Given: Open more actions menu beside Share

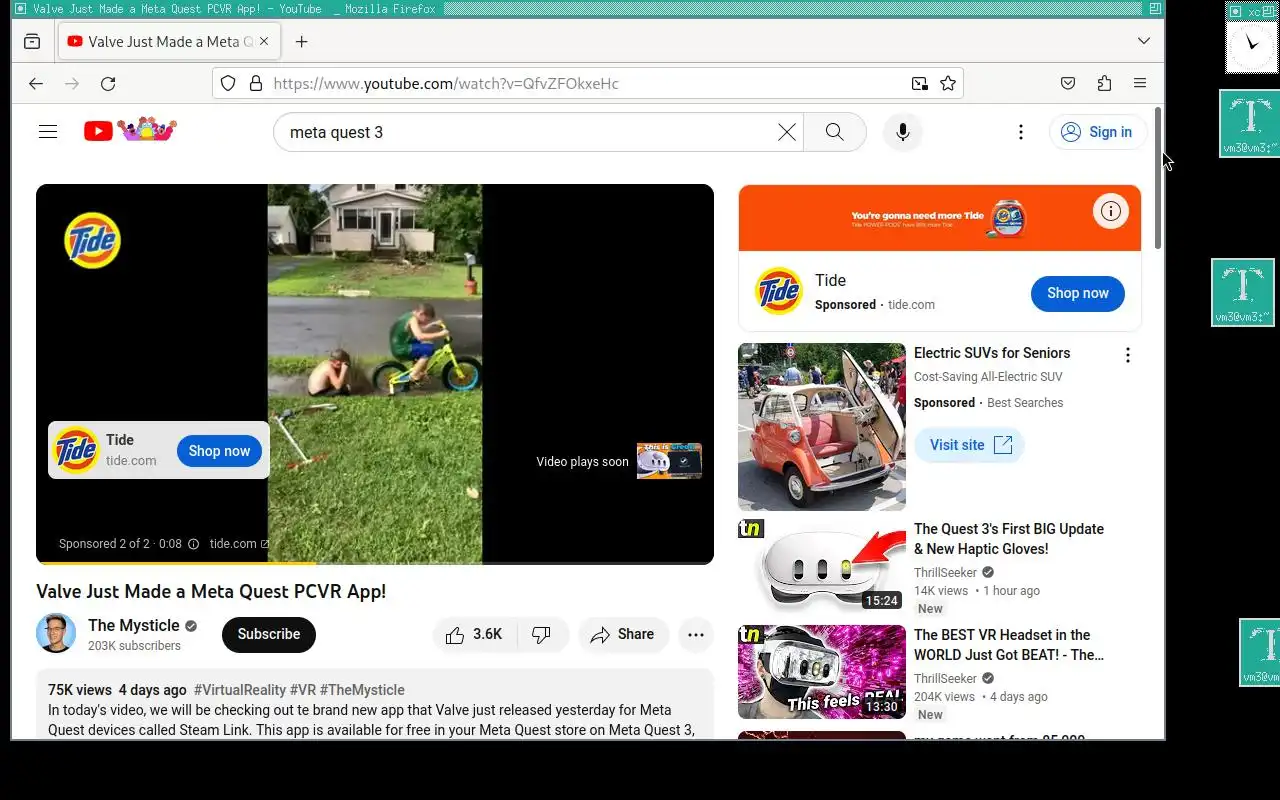Looking at the screenshot, I should 696,635.
